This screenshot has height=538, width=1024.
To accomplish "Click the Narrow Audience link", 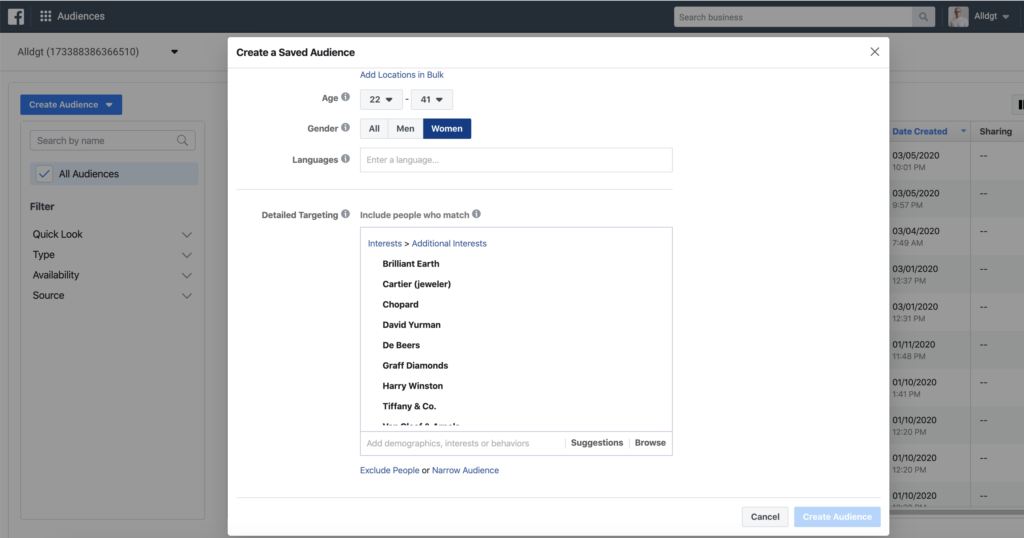I will 465,470.
